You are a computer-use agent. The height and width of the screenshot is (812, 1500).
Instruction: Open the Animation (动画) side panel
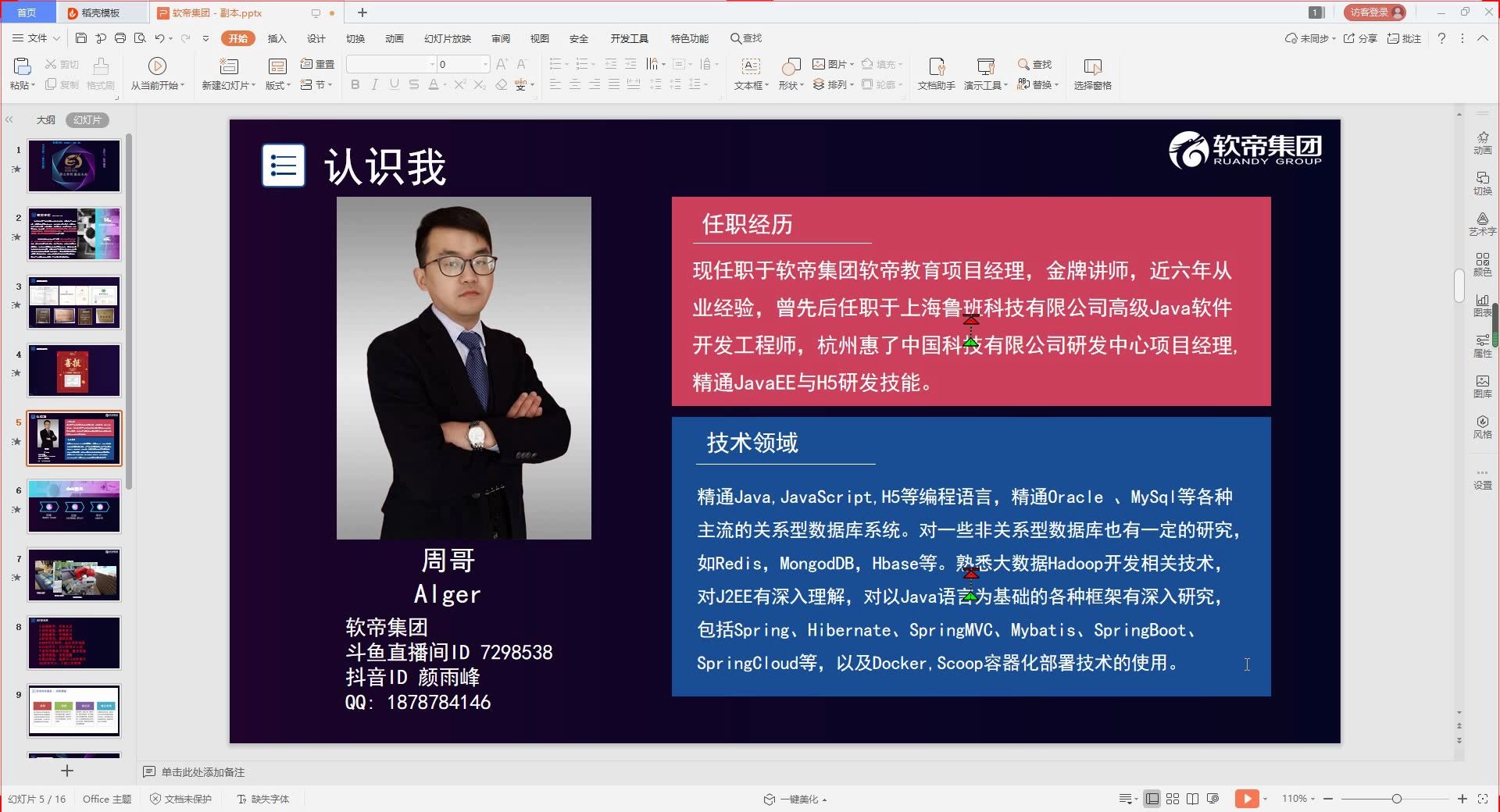point(1482,143)
